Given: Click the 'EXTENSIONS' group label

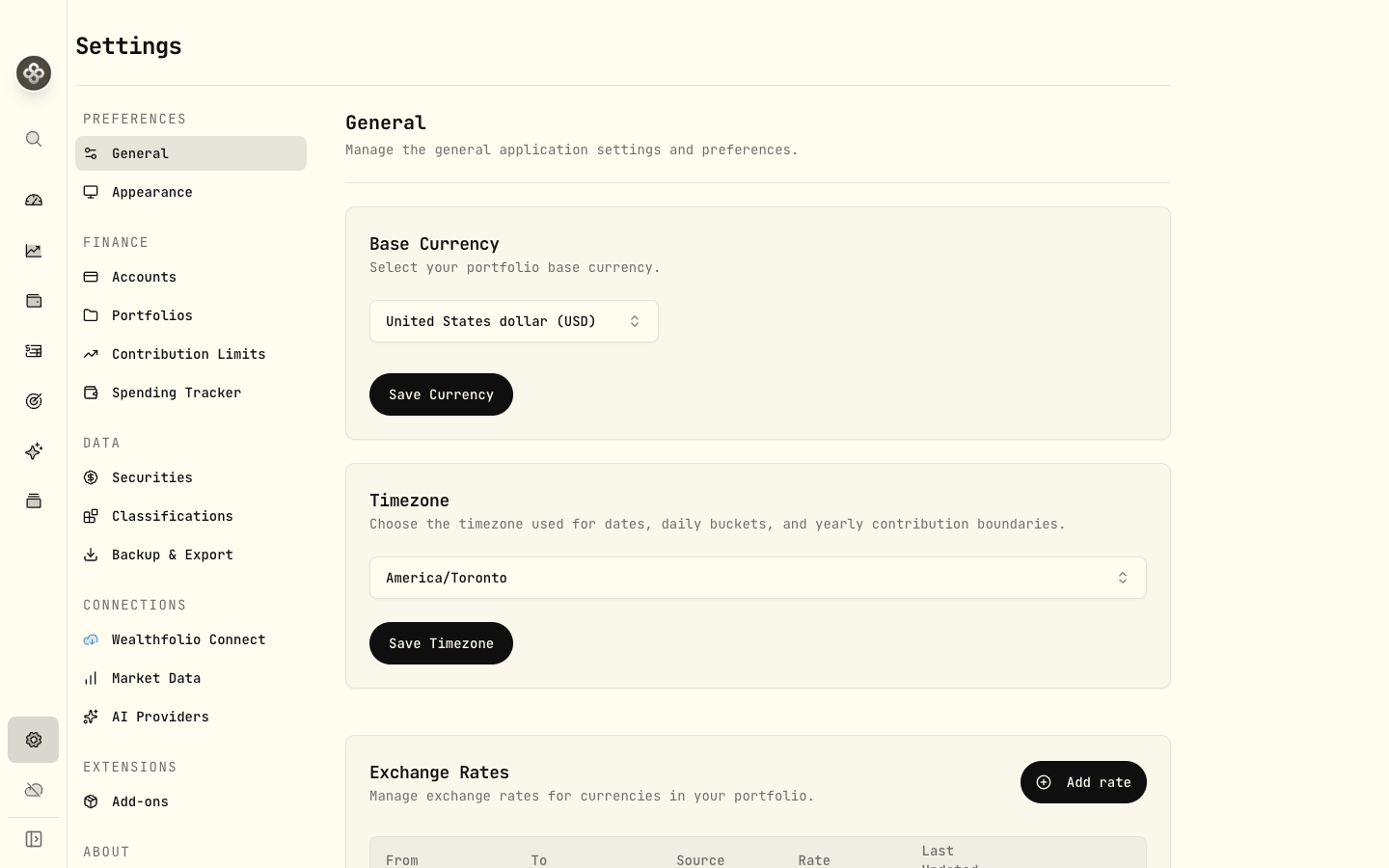Looking at the screenshot, I should tap(130, 767).
